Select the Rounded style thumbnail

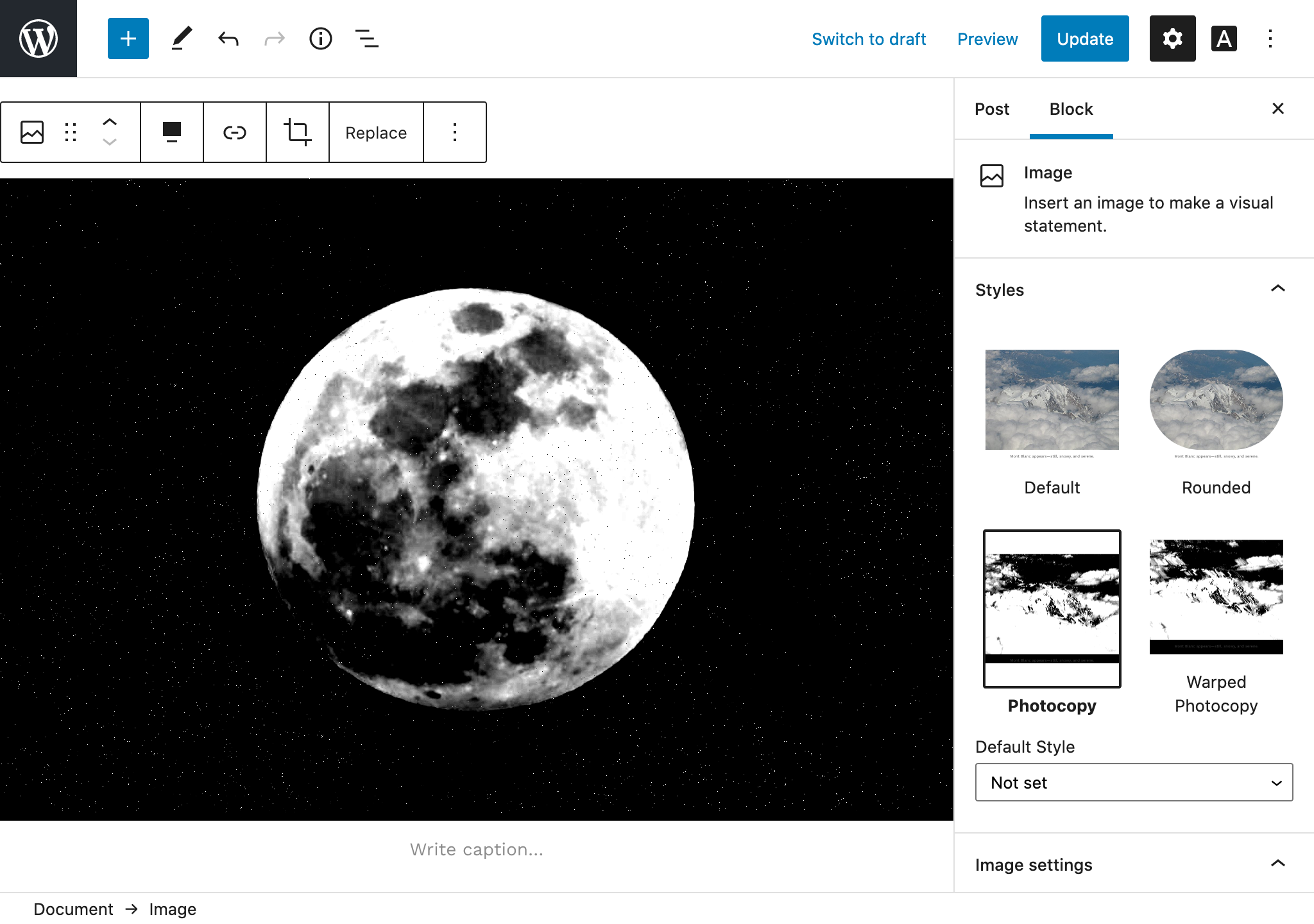1216,400
